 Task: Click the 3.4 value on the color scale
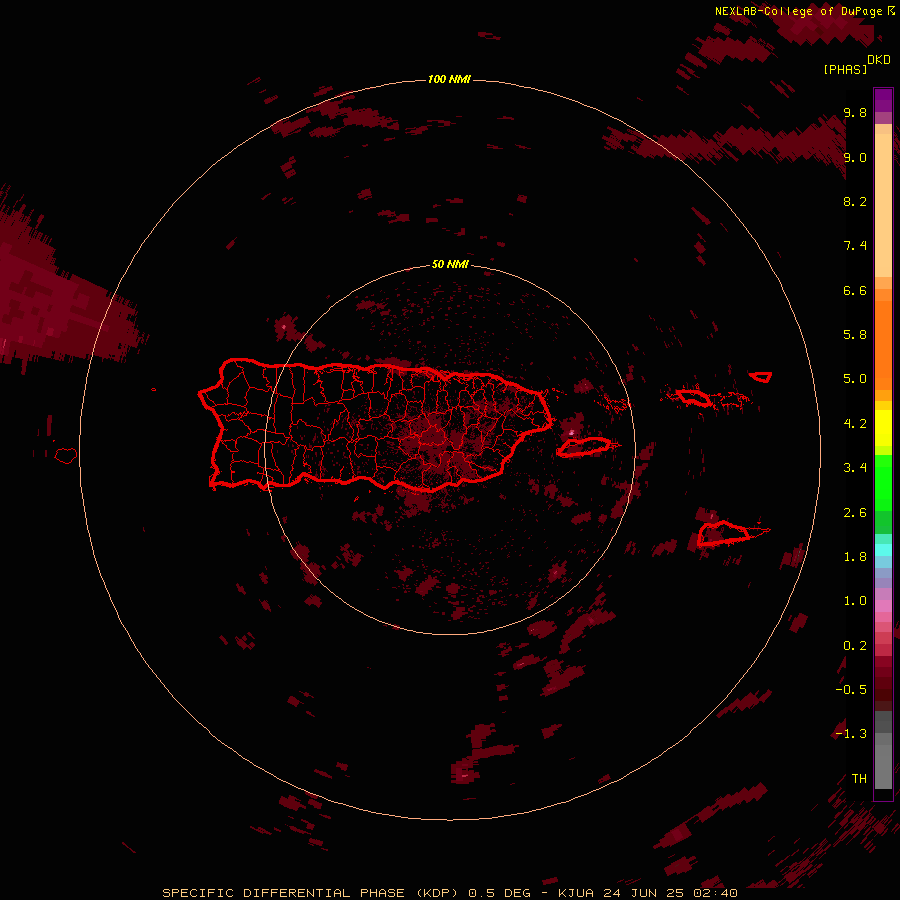click(855, 468)
